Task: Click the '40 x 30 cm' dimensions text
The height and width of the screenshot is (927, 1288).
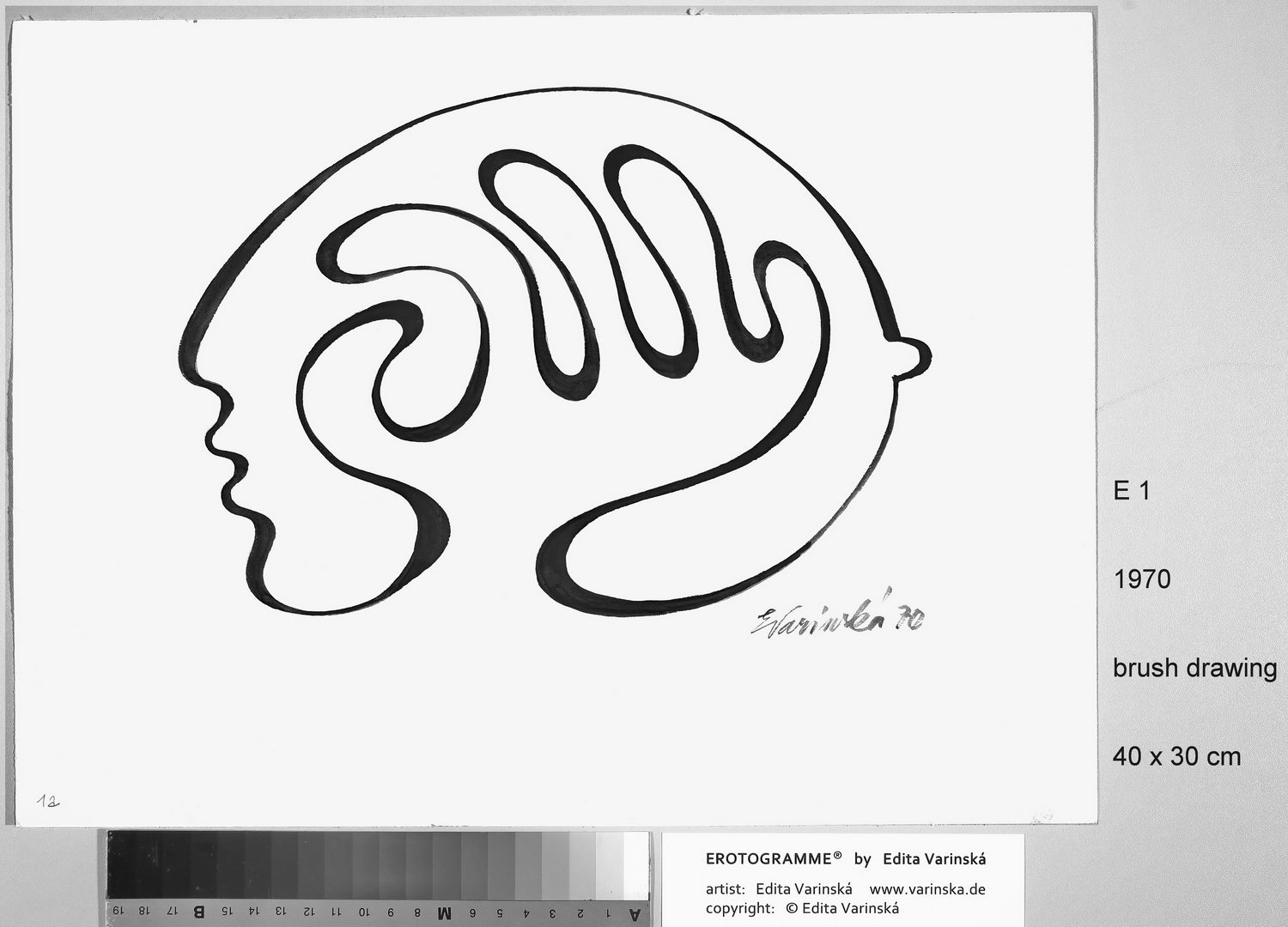Action: coord(1176,756)
